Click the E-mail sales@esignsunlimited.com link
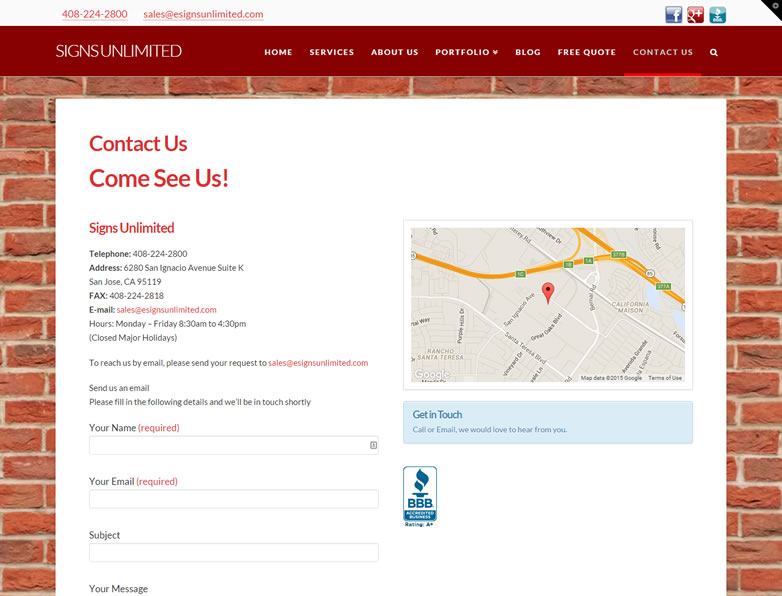This screenshot has height=596, width=782. [x=166, y=310]
